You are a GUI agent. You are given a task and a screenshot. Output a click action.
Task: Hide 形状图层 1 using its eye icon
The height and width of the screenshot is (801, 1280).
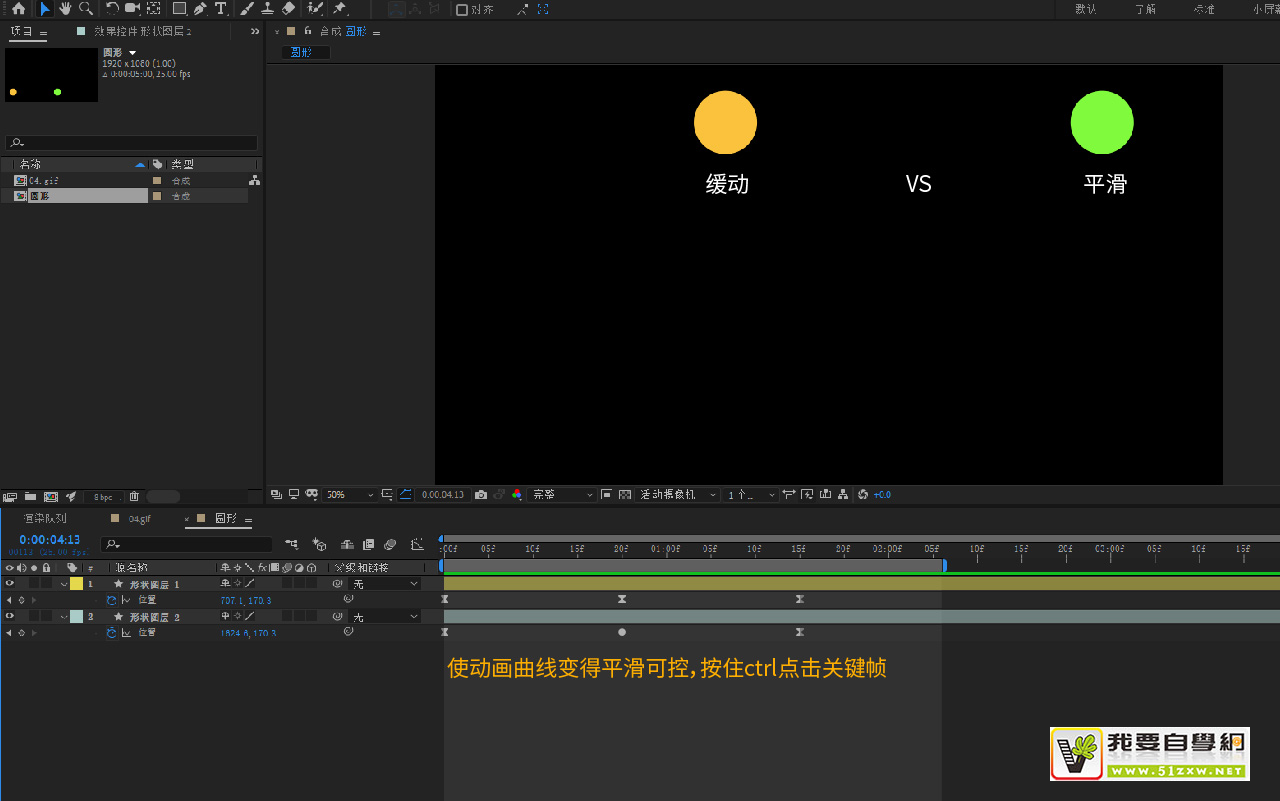click(10, 584)
